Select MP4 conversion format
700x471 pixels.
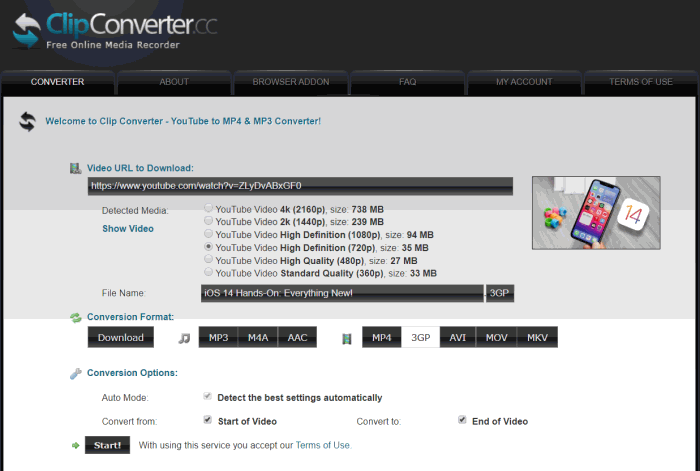[382, 337]
